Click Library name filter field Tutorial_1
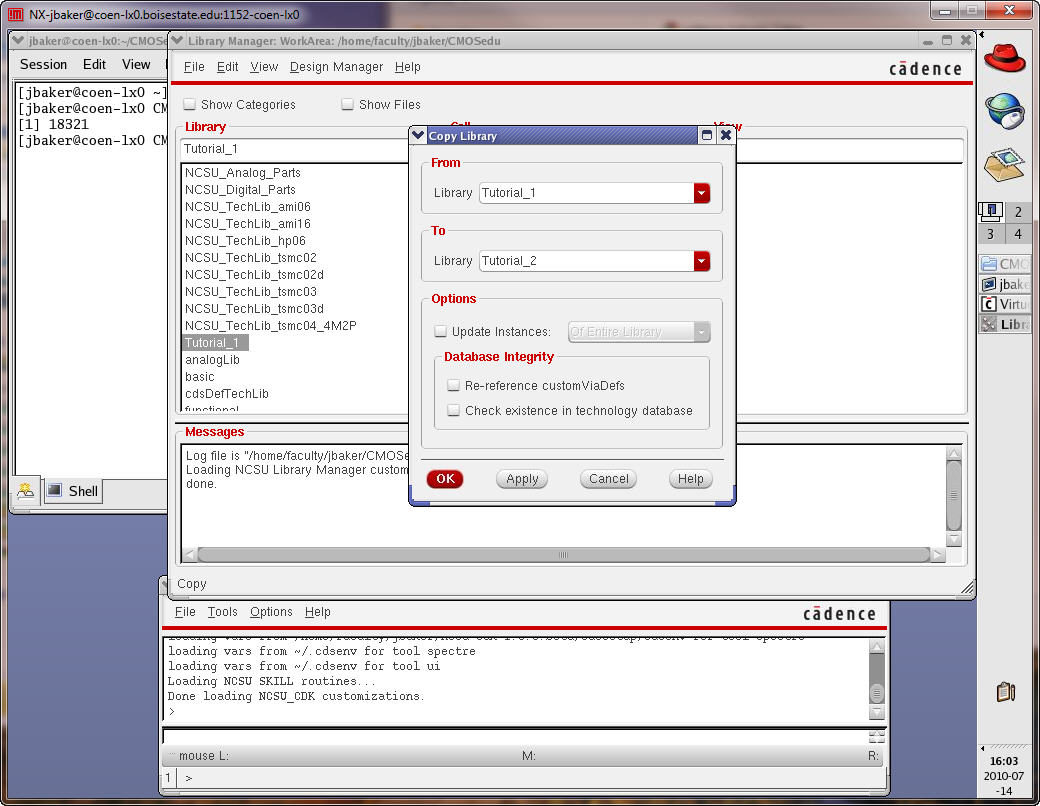This screenshot has height=806, width=1040. click(x=294, y=149)
